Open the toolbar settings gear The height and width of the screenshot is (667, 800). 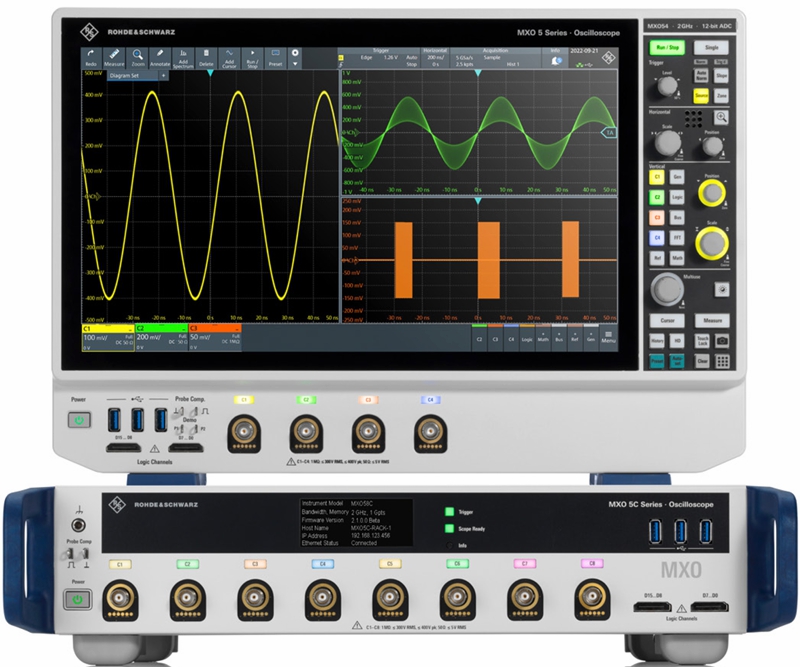tap(295, 53)
